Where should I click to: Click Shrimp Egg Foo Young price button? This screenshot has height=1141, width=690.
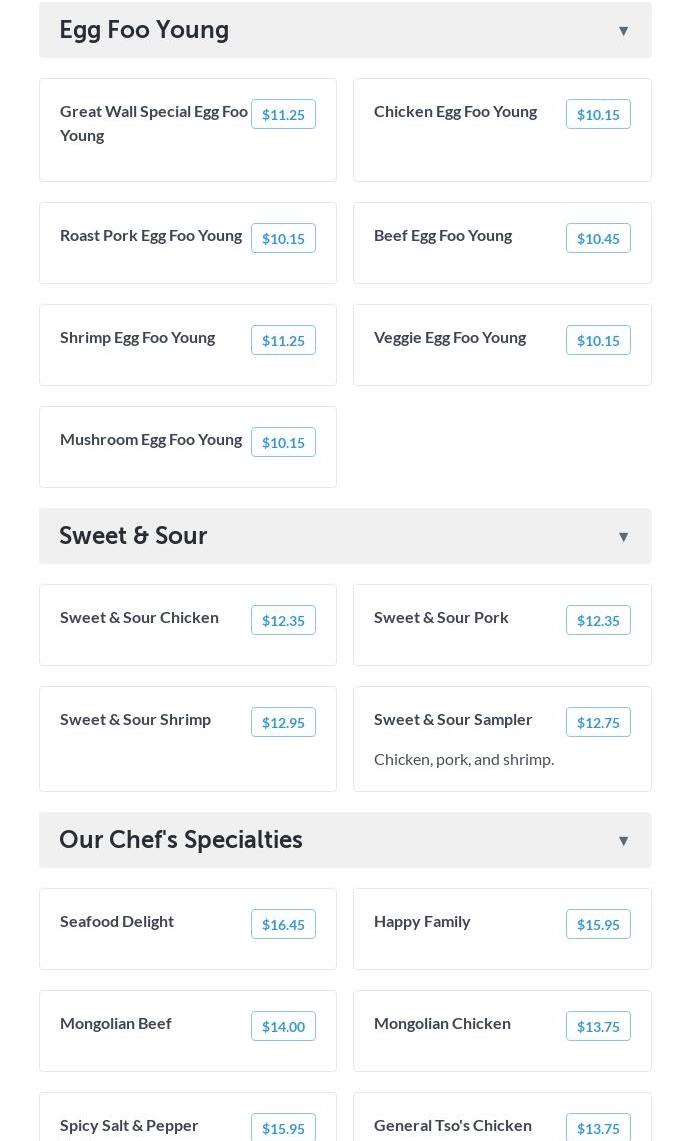pos(283,341)
